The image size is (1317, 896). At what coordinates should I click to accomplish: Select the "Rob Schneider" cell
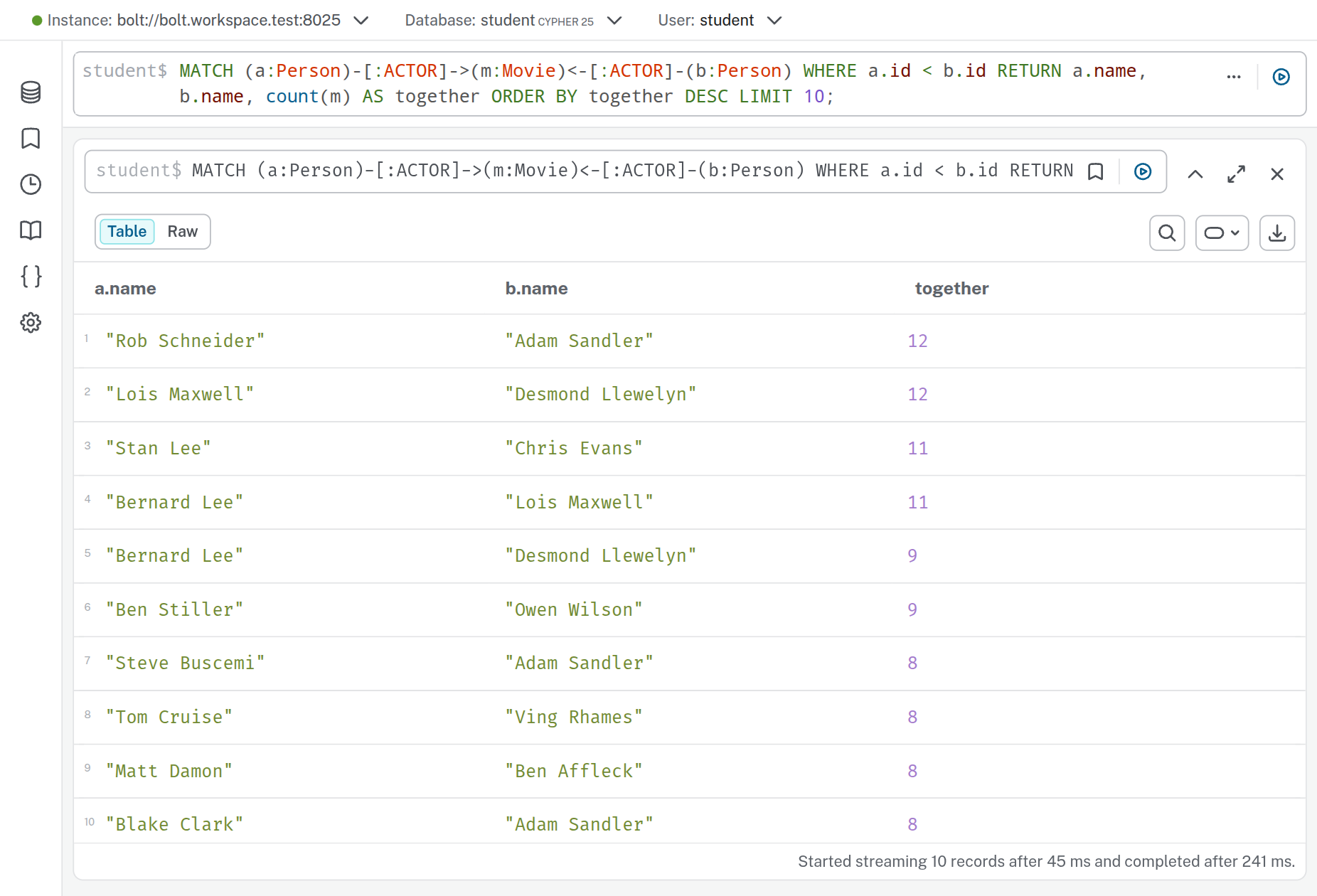(x=185, y=341)
